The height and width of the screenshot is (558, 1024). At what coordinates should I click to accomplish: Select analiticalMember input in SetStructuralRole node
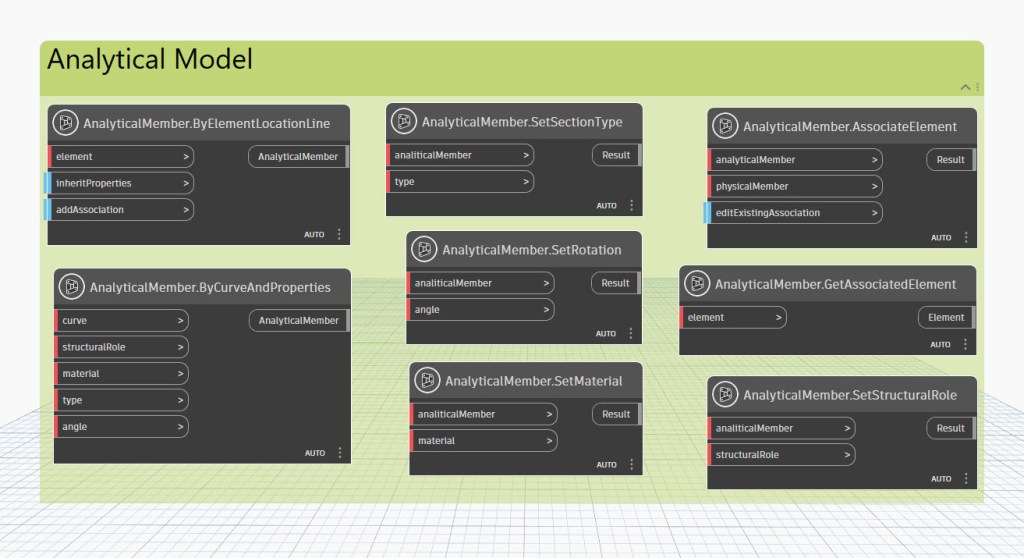[x=782, y=428]
